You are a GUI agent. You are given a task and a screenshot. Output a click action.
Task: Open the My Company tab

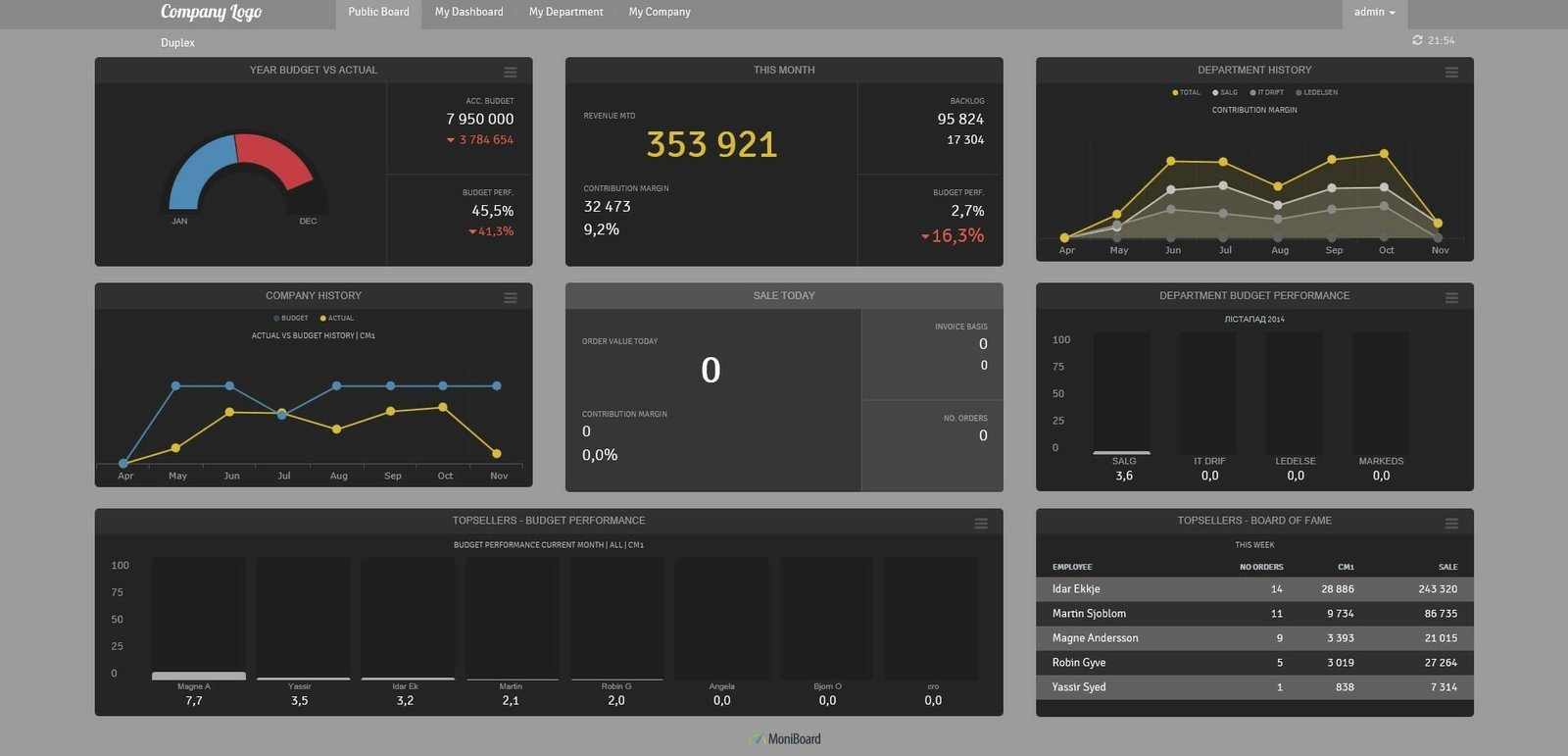click(659, 13)
